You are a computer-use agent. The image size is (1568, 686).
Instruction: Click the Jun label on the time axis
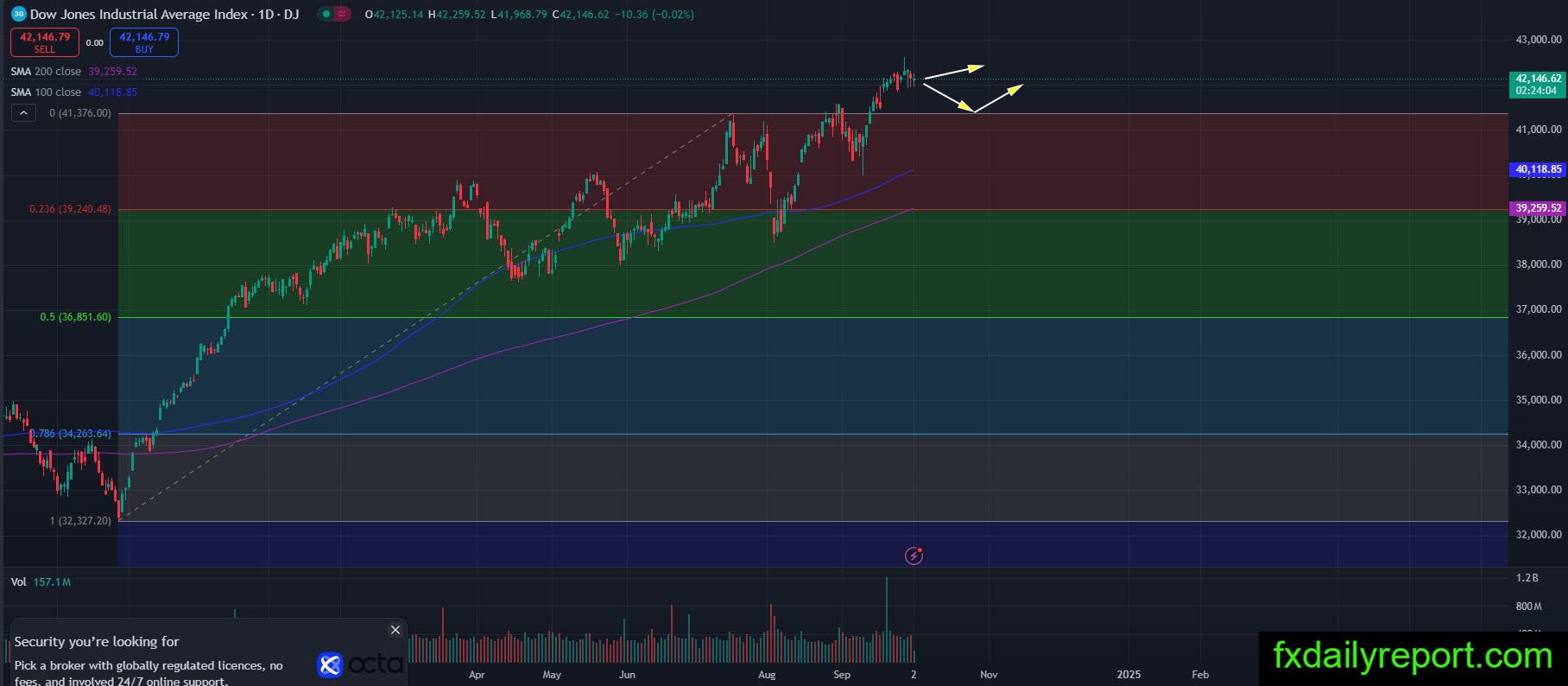point(627,675)
